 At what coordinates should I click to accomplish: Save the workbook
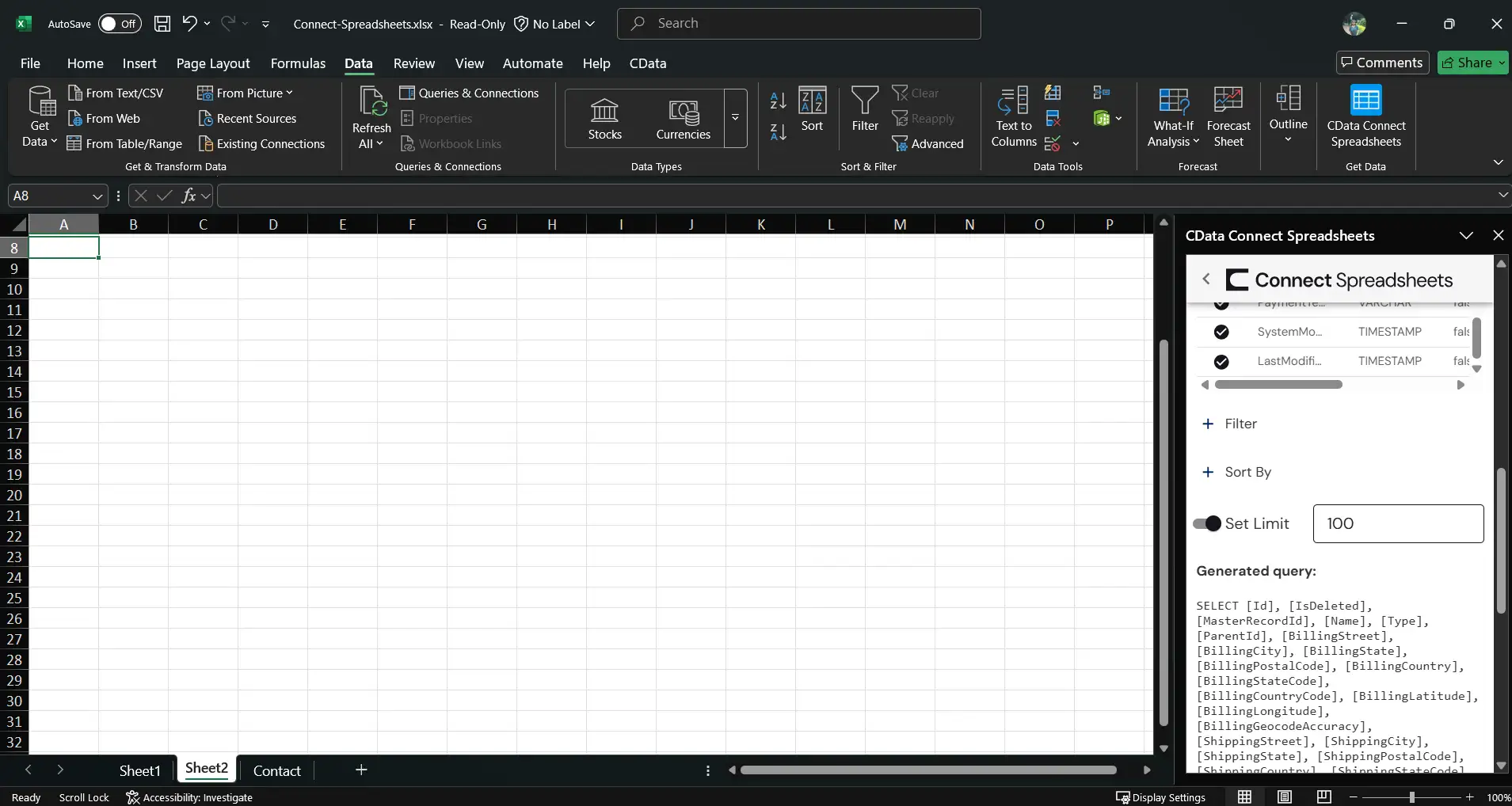pyautogui.click(x=162, y=24)
